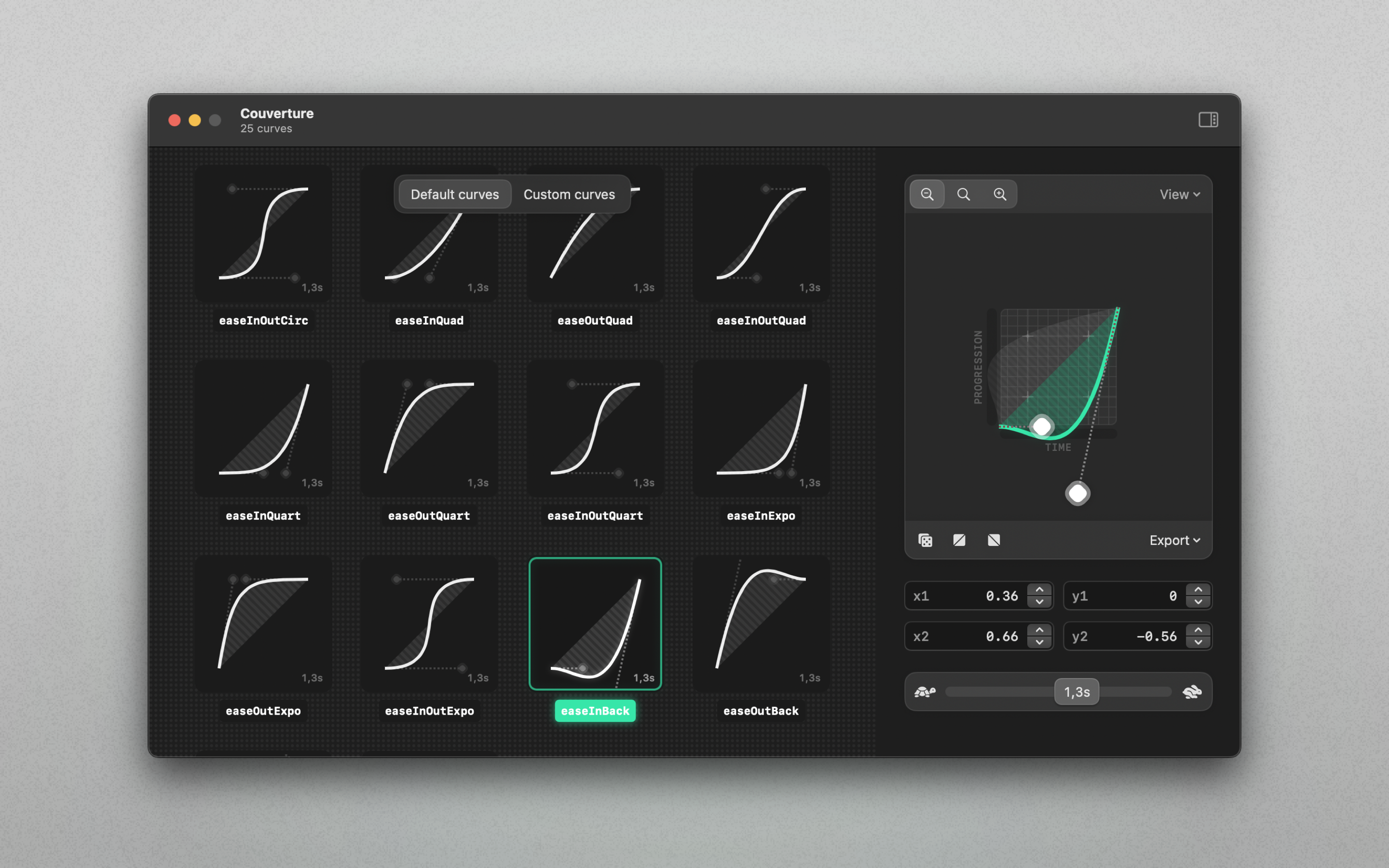
Task: Select the easeOutBack curve thumbnail
Action: tap(761, 624)
